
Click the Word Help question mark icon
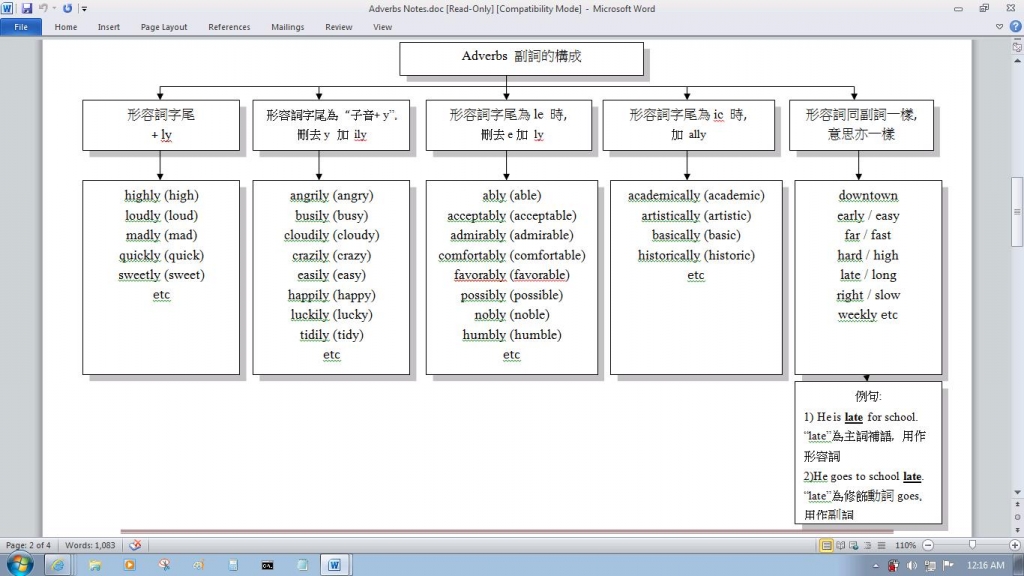click(x=1015, y=27)
